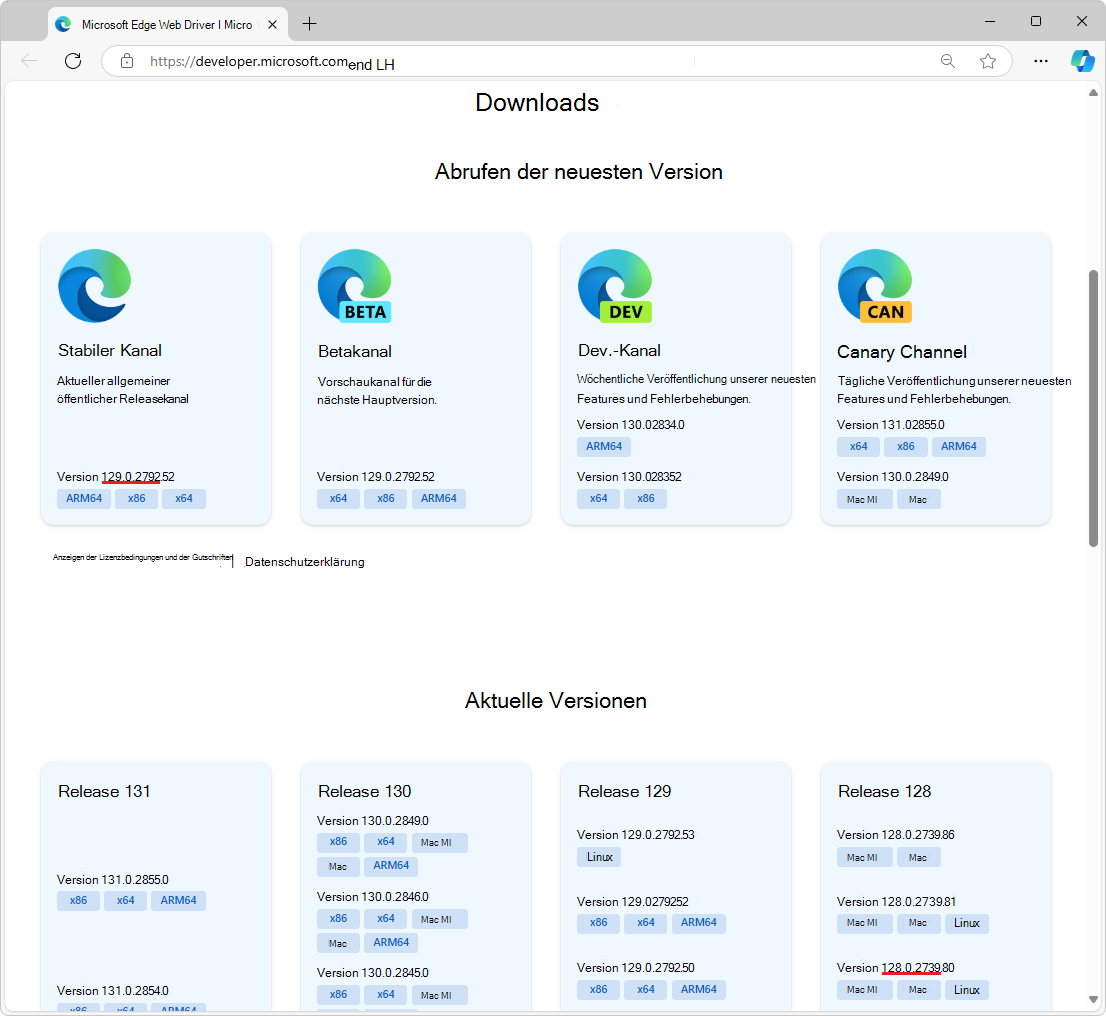
Task: Click the refresh page icon
Action: tap(72, 61)
